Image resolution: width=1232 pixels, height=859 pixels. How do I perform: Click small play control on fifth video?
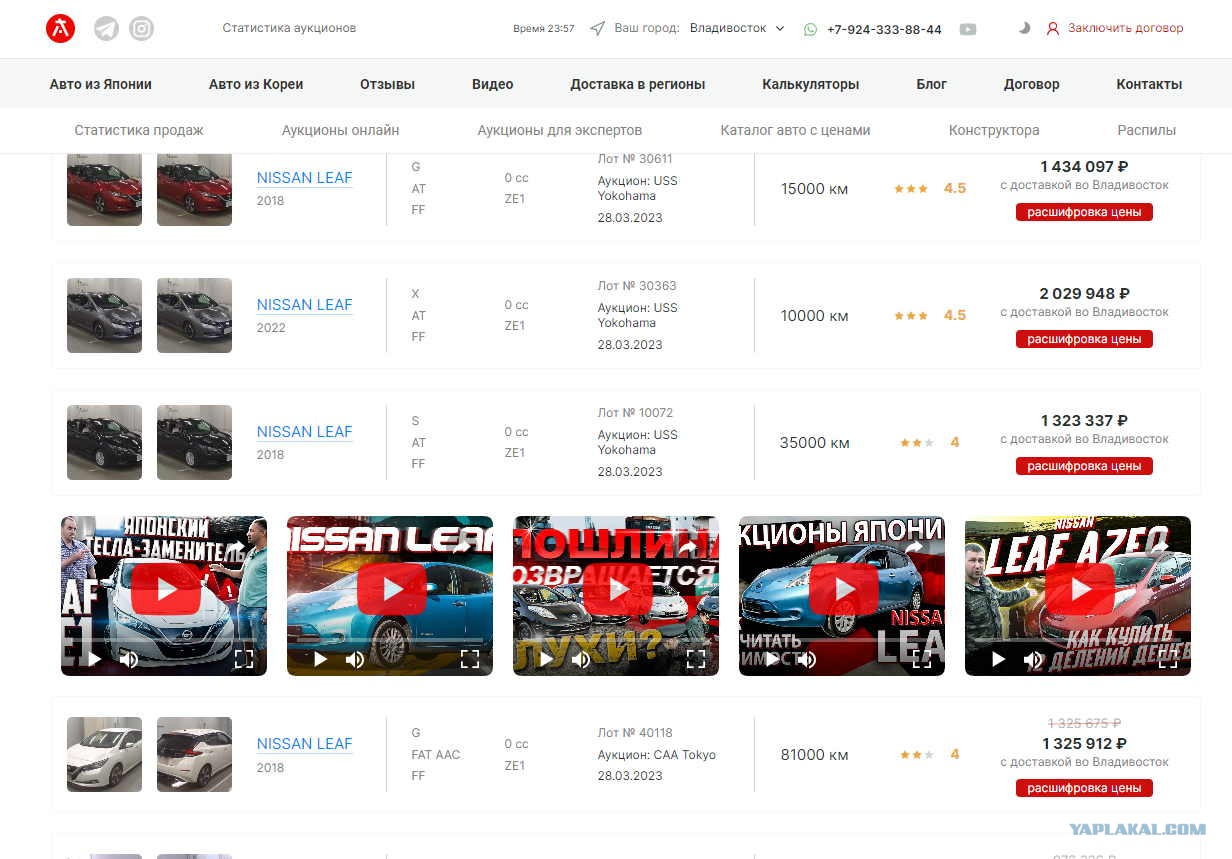pyautogui.click(x=998, y=659)
